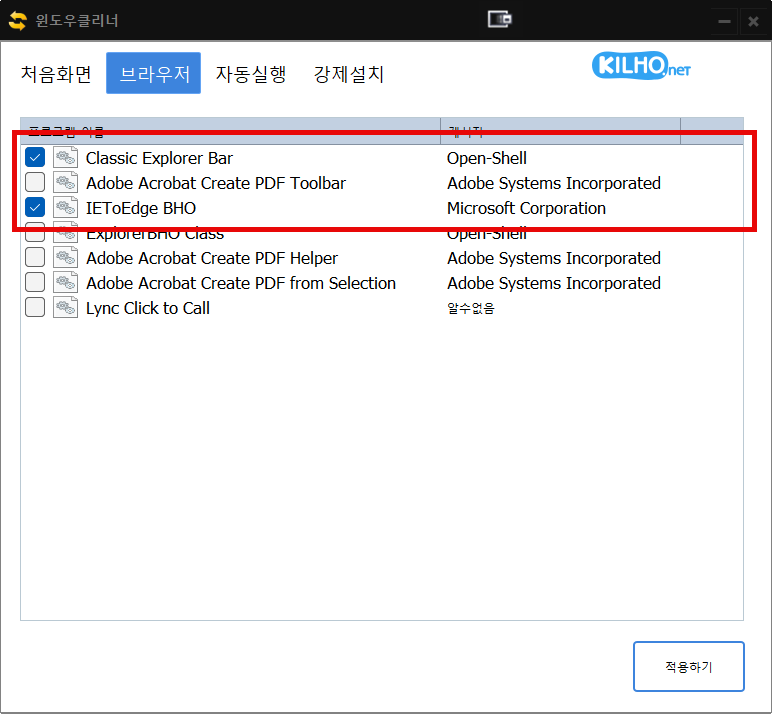The width and height of the screenshot is (772, 714).
Task: Click the Adobe Acrobat Create PDF Toolbar file icon
Action: tap(65, 183)
